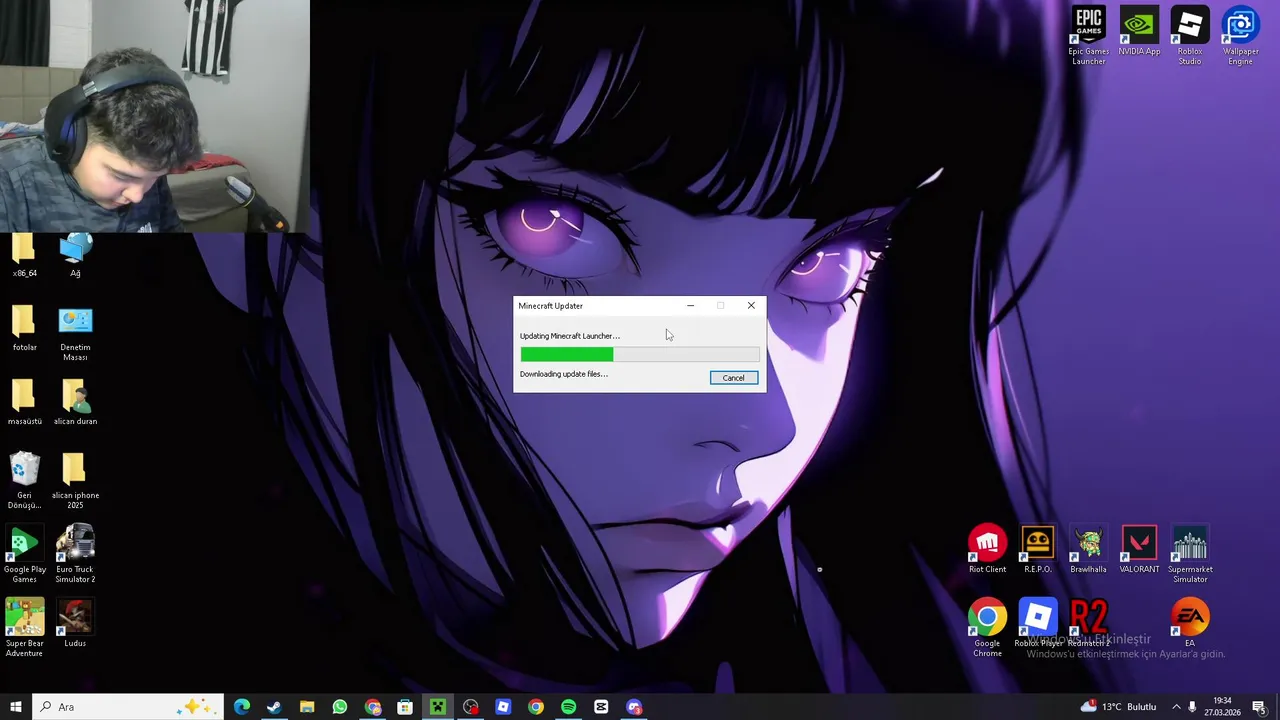This screenshot has height=720, width=1280.
Task: Select the Riot Client desktop shortcut
Action: pyautogui.click(x=987, y=549)
